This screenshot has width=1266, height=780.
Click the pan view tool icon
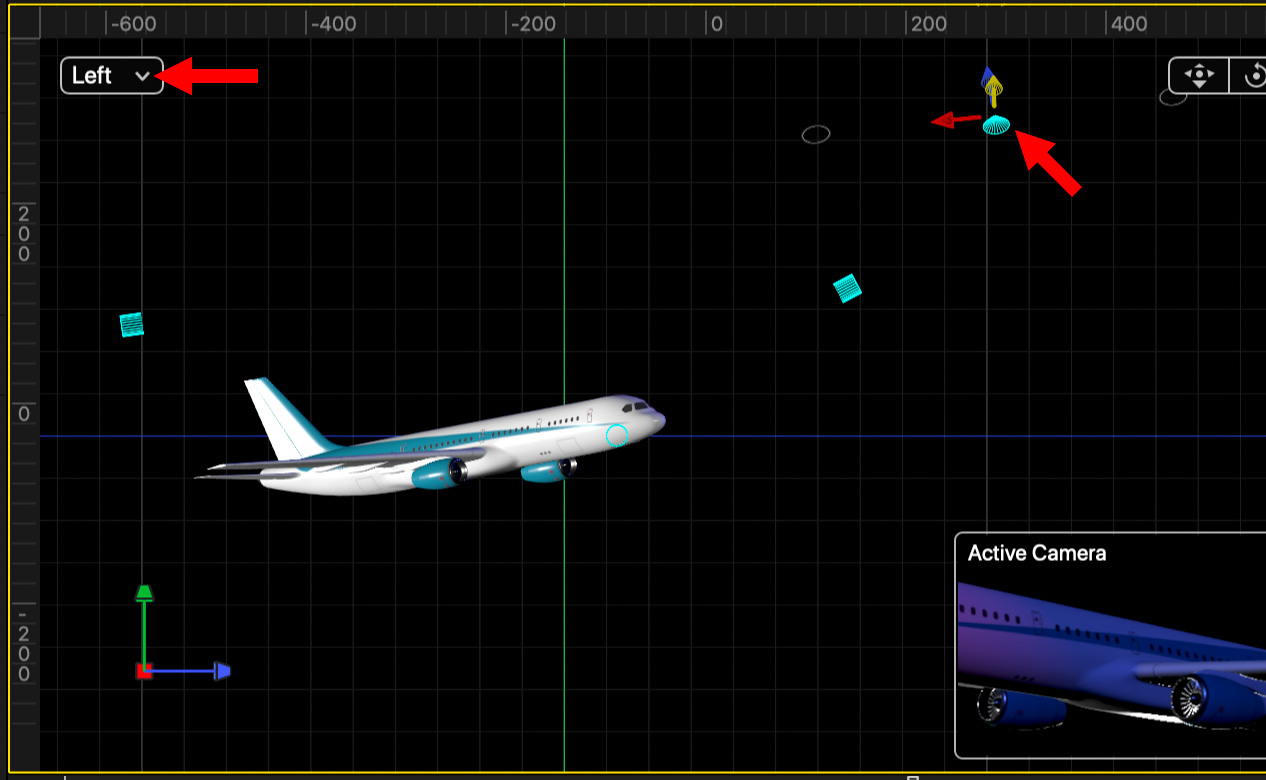pyautogui.click(x=1198, y=75)
